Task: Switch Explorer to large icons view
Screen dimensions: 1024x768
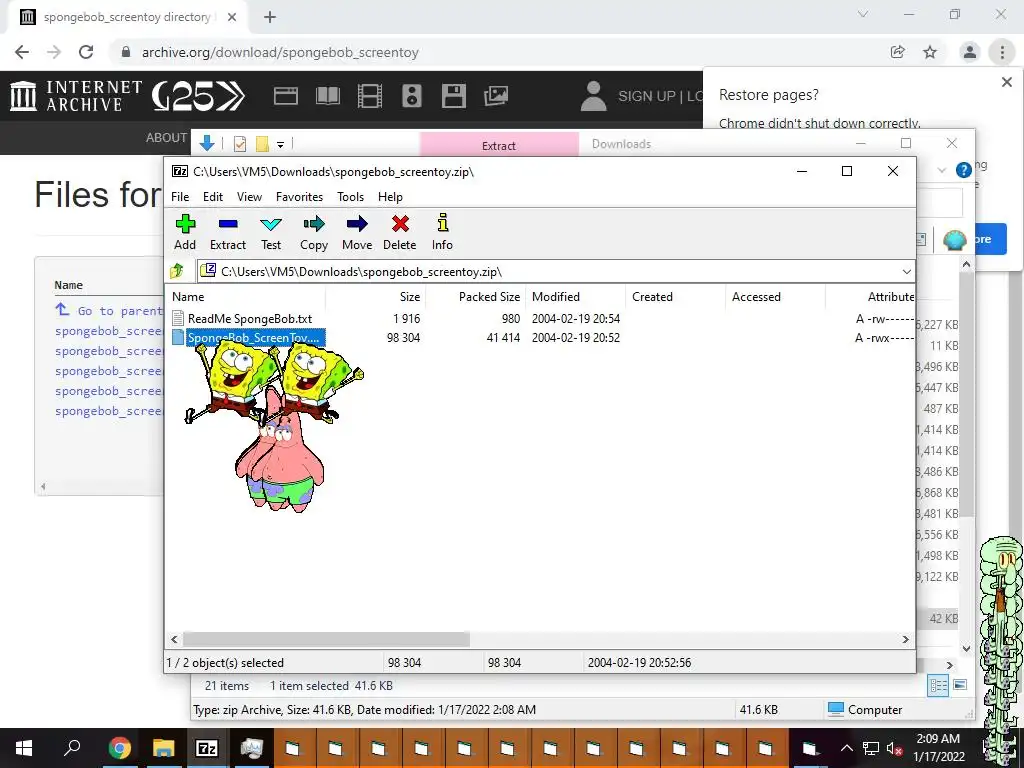Action: coord(960,685)
